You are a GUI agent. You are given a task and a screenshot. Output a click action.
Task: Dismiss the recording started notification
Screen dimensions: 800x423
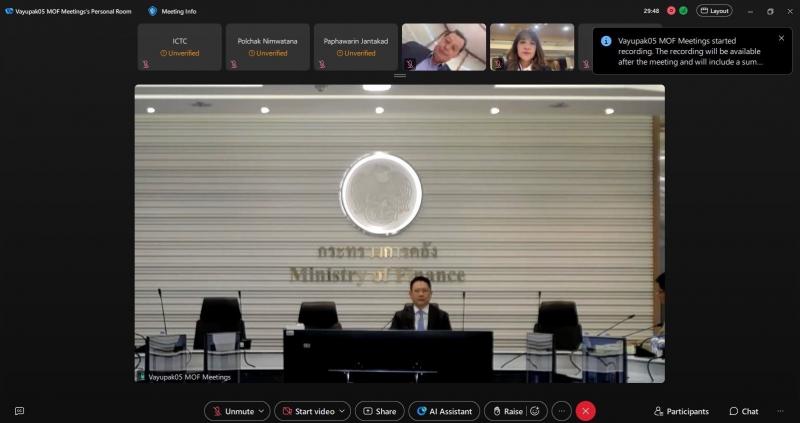pos(781,38)
